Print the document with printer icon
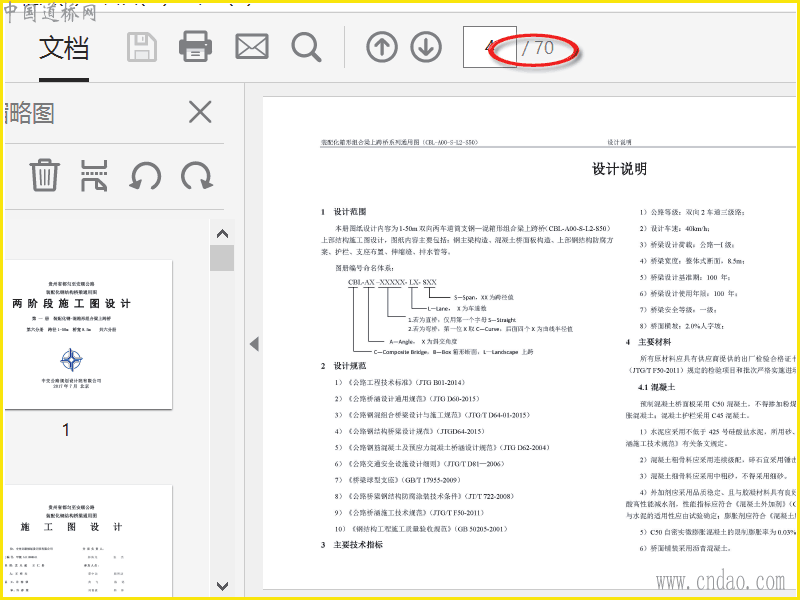 195,46
